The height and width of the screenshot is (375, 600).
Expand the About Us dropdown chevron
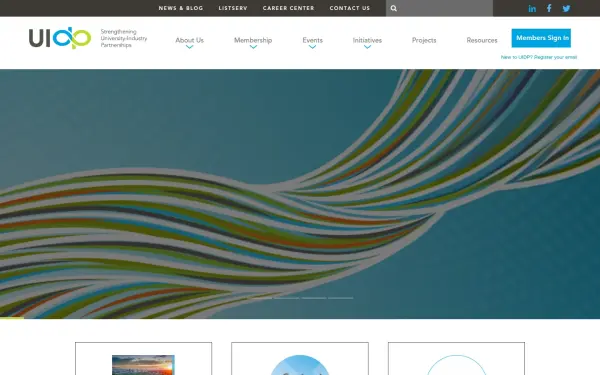[x=189, y=47]
